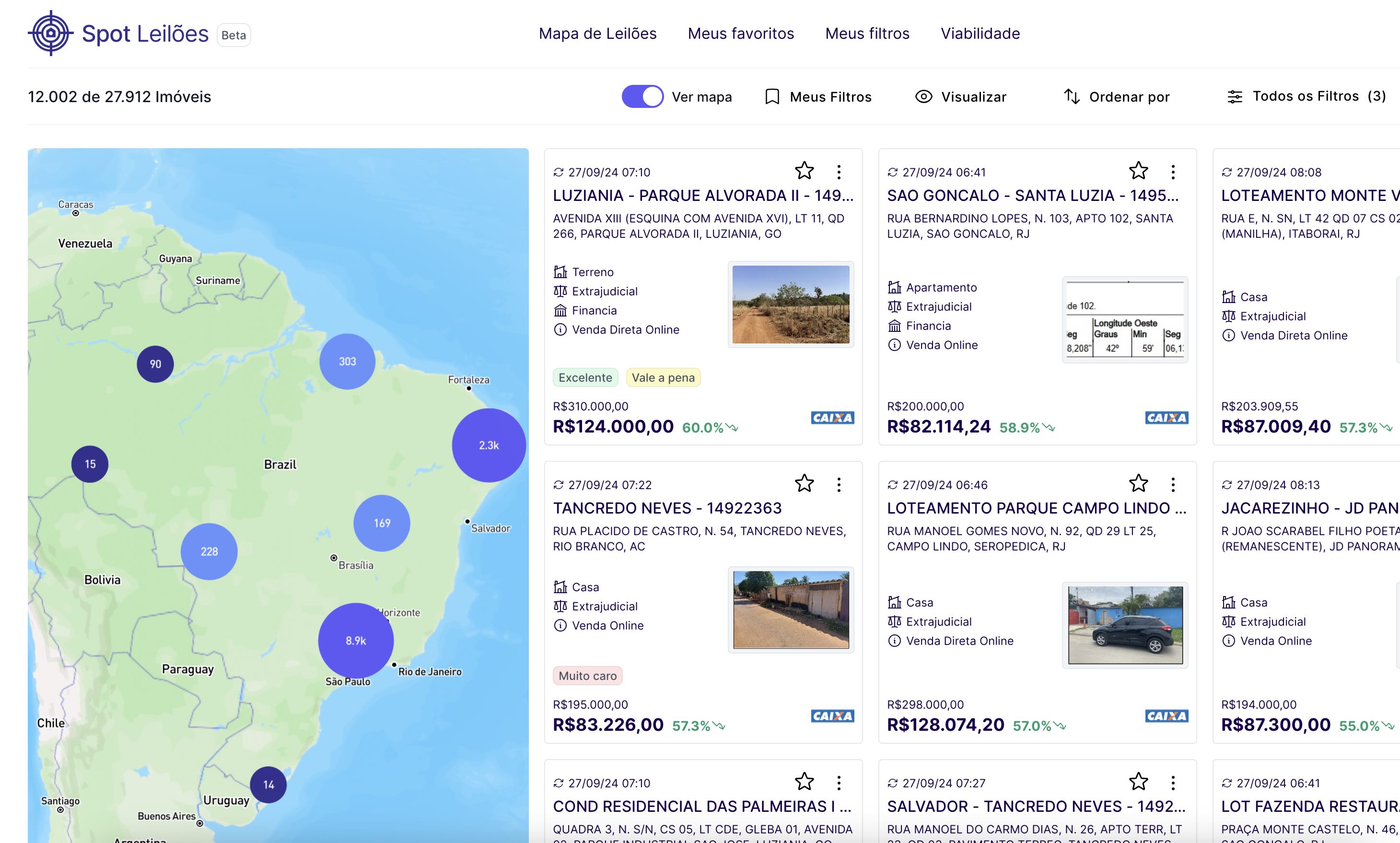The image size is (1400, 843).
Task: Click the 60.0% discount indicator
Action: (710, 427)
